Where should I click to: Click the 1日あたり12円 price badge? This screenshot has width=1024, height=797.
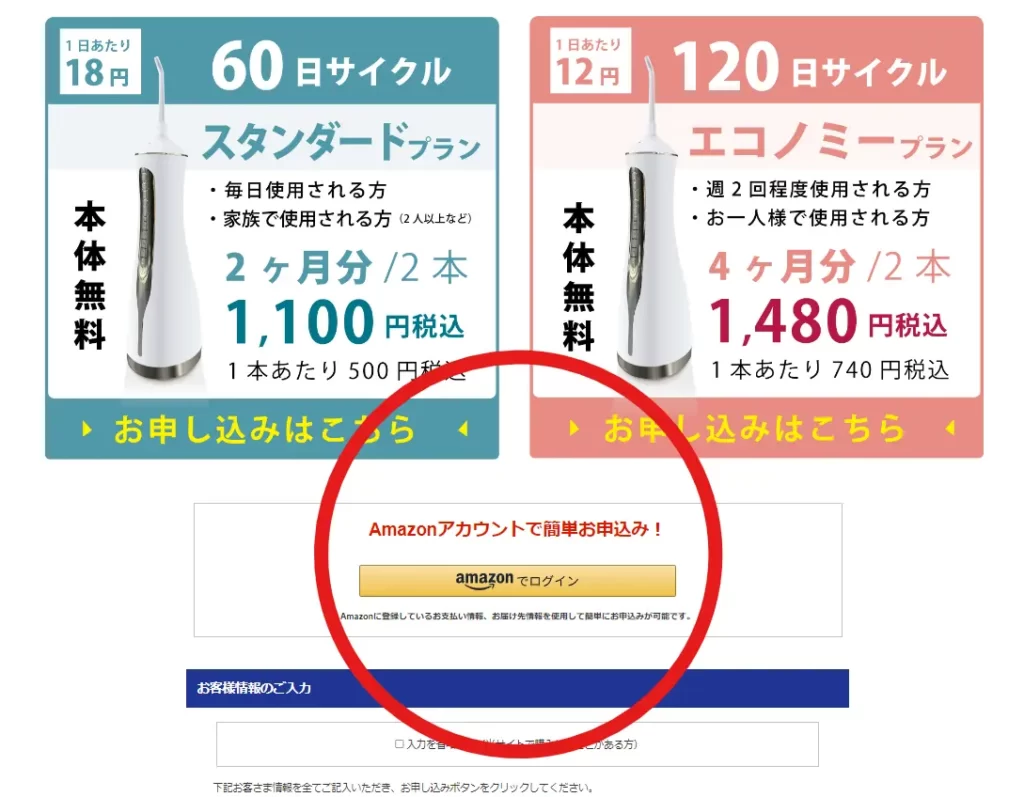(x=590, y=60)
